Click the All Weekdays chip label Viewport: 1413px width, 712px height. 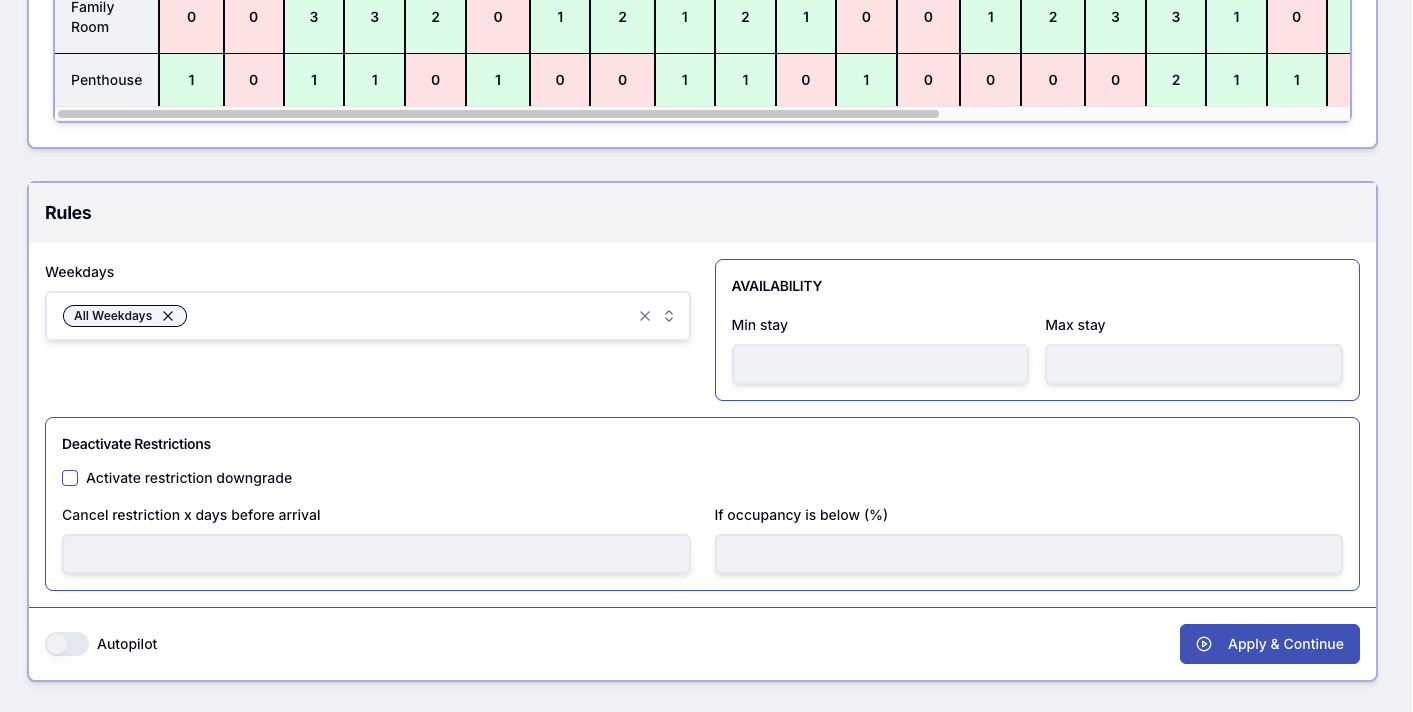tap(113, 316)
